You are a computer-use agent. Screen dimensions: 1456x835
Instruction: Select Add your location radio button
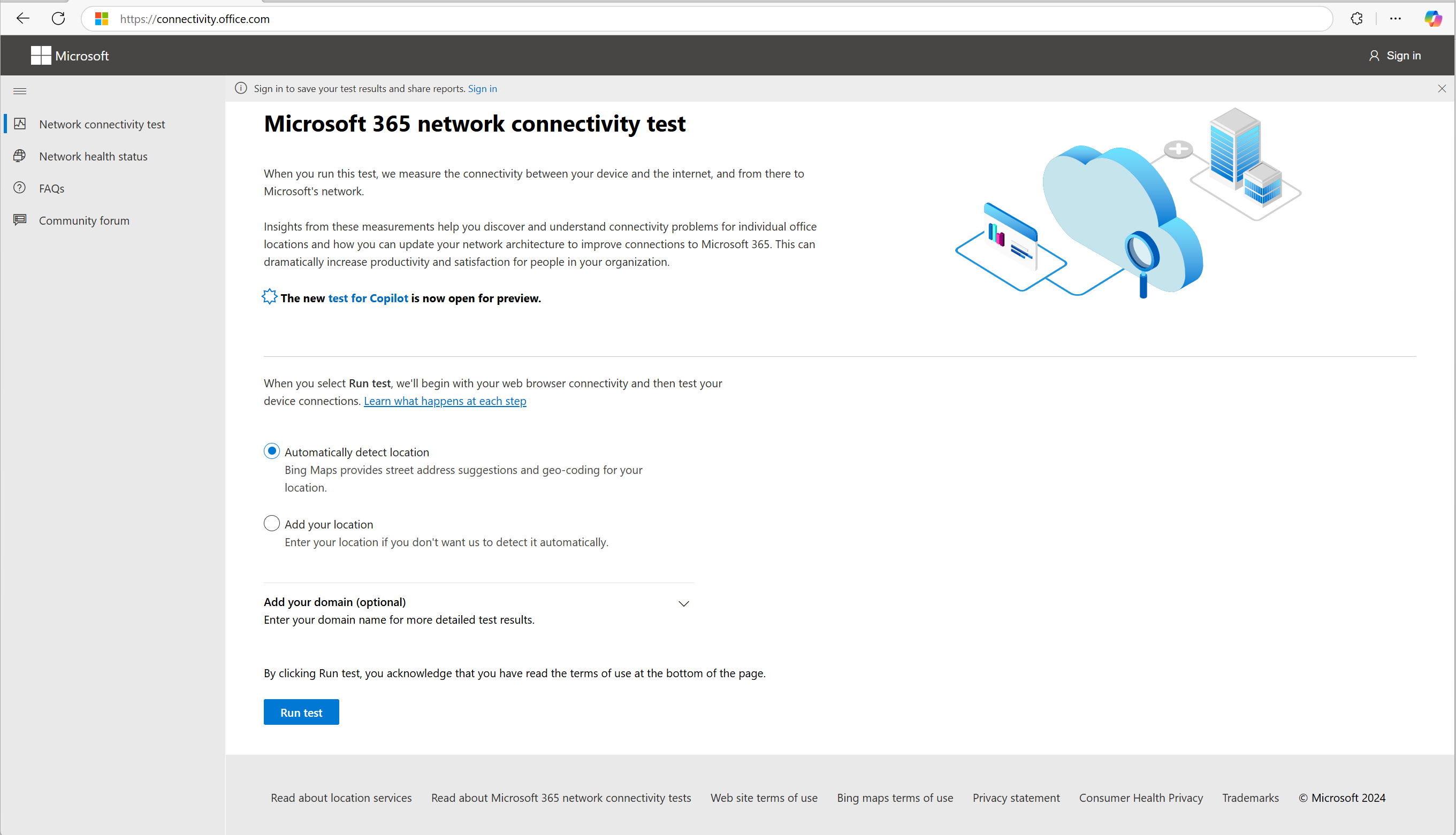(271, 523)
